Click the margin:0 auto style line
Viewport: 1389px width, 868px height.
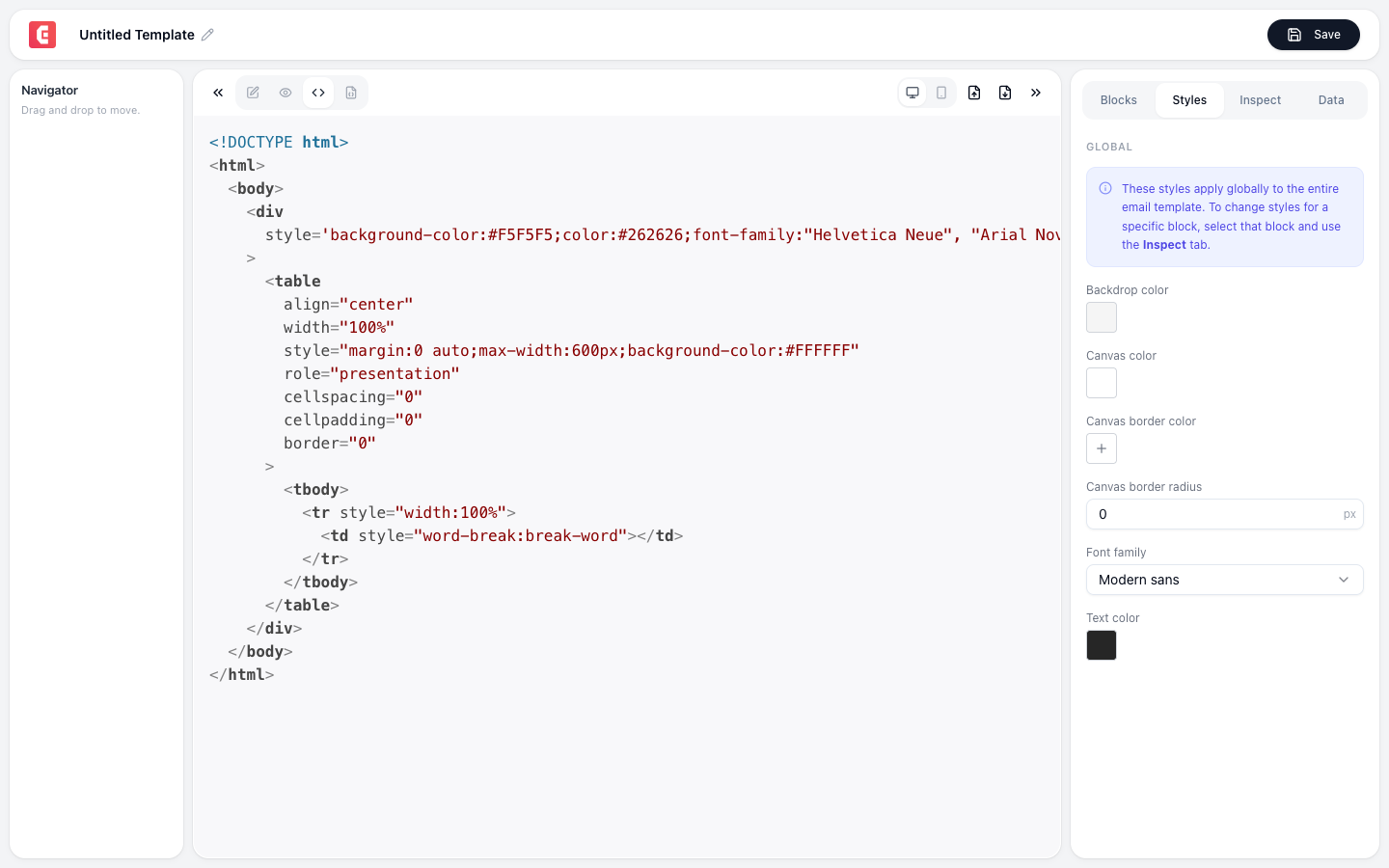(x=571, y=350)
